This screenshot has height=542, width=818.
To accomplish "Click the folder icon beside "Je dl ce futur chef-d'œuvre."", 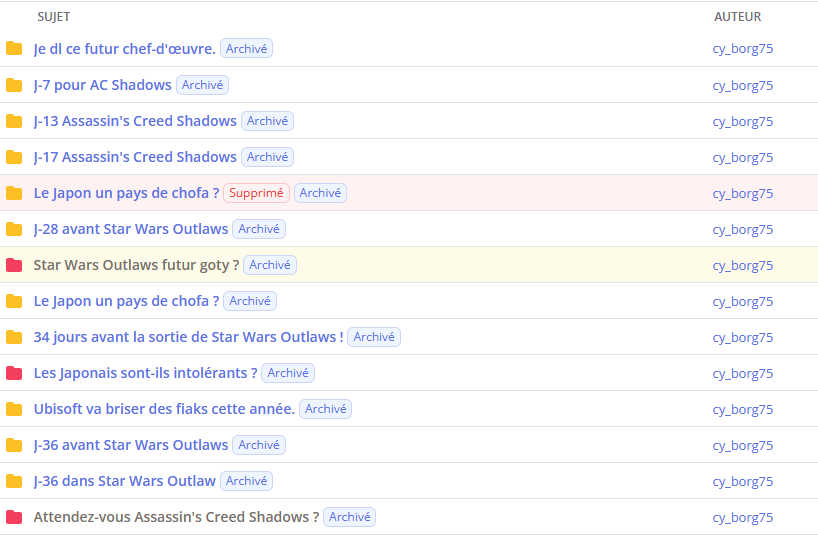I will 14,49.
